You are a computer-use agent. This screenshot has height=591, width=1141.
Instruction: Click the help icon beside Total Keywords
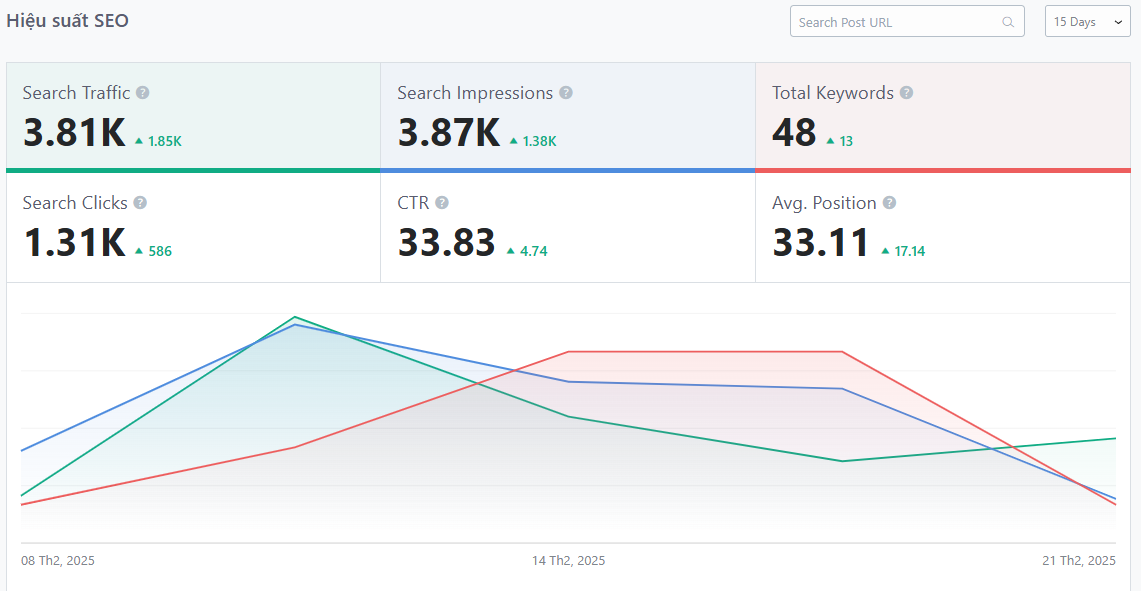906,93
